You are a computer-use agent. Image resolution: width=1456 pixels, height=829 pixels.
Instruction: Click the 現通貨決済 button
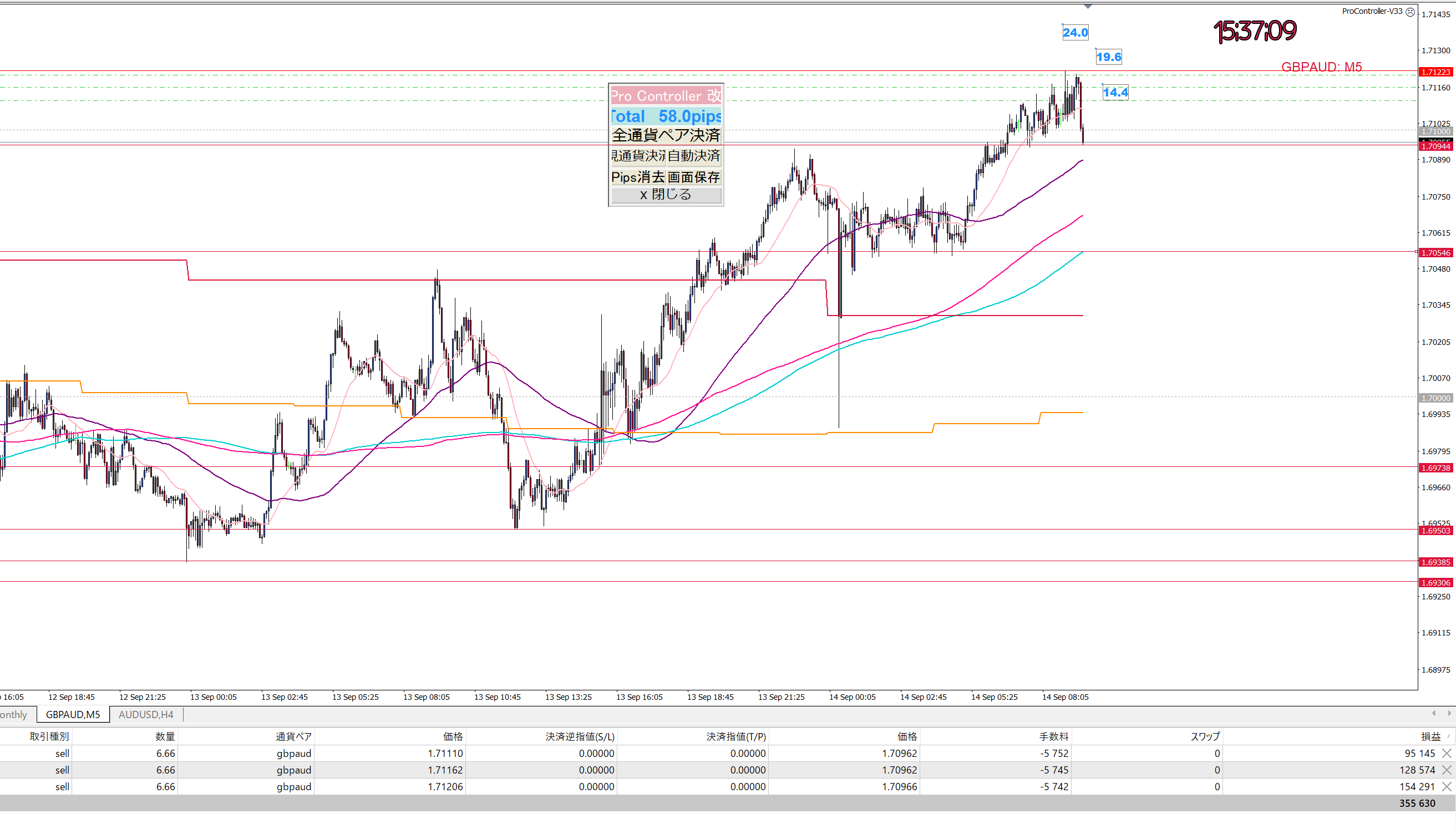tap(637, 155)
